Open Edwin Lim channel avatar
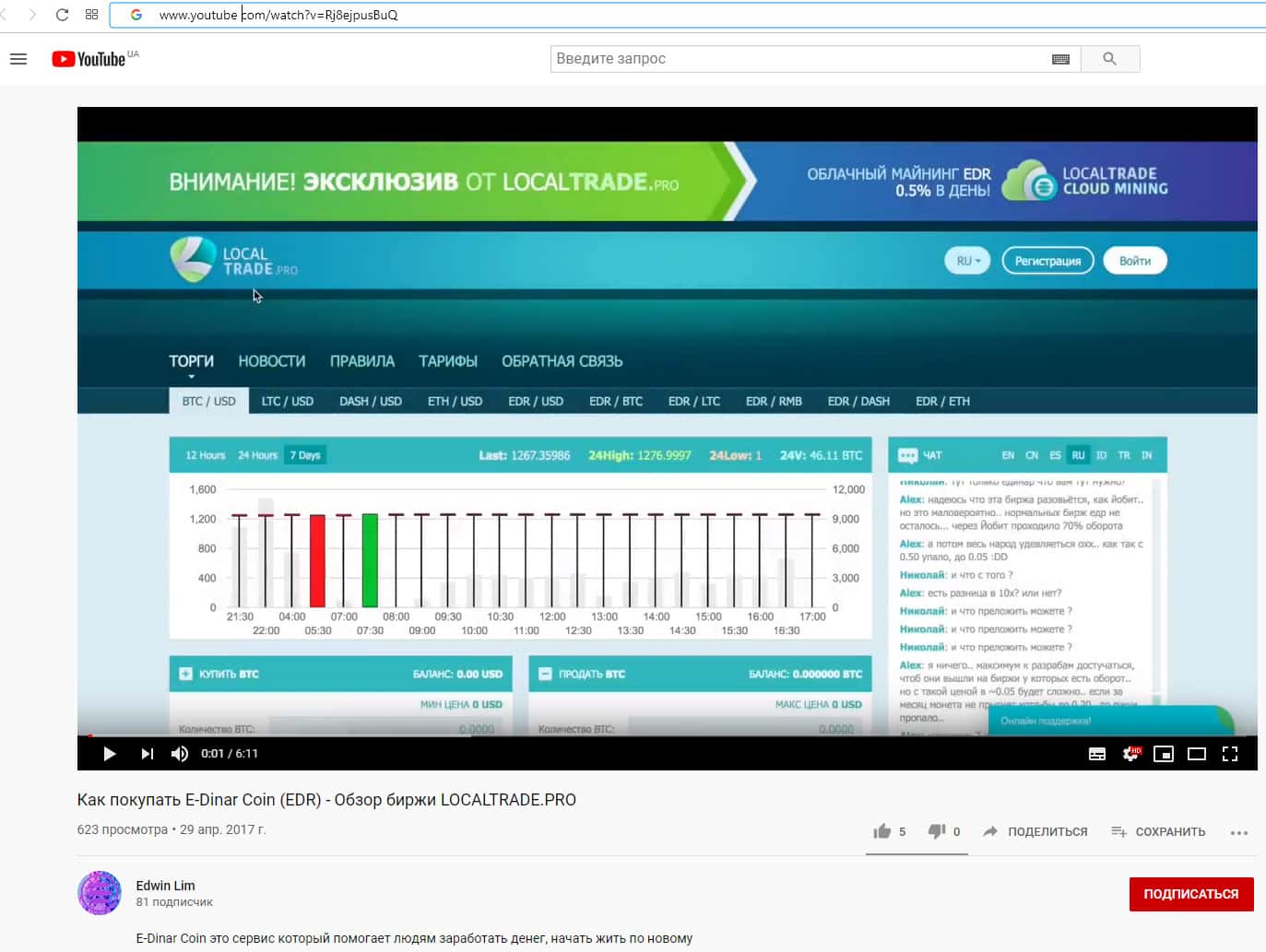 (100, 893)
